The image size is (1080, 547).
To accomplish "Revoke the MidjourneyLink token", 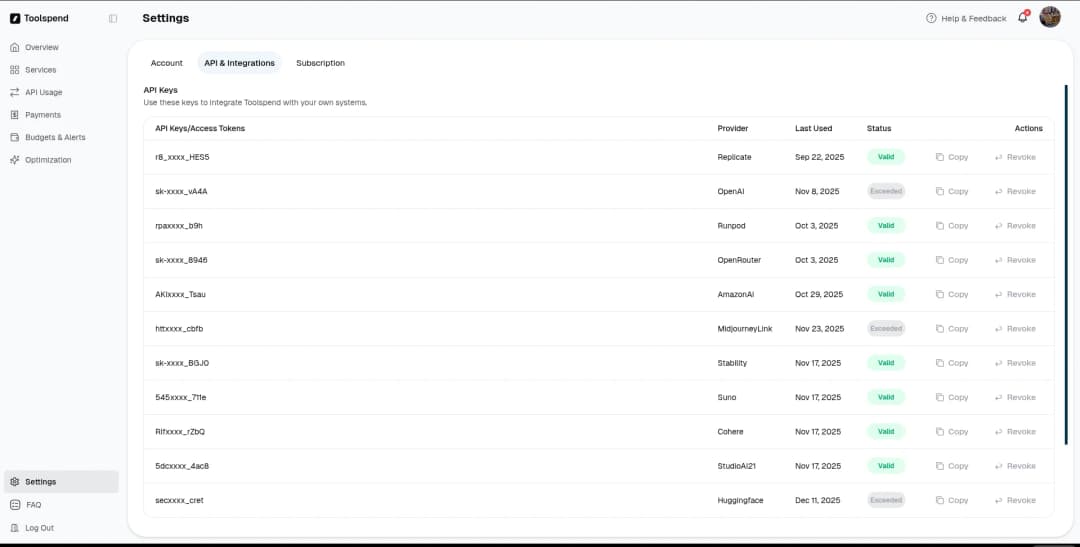I will click(1015, 329).
